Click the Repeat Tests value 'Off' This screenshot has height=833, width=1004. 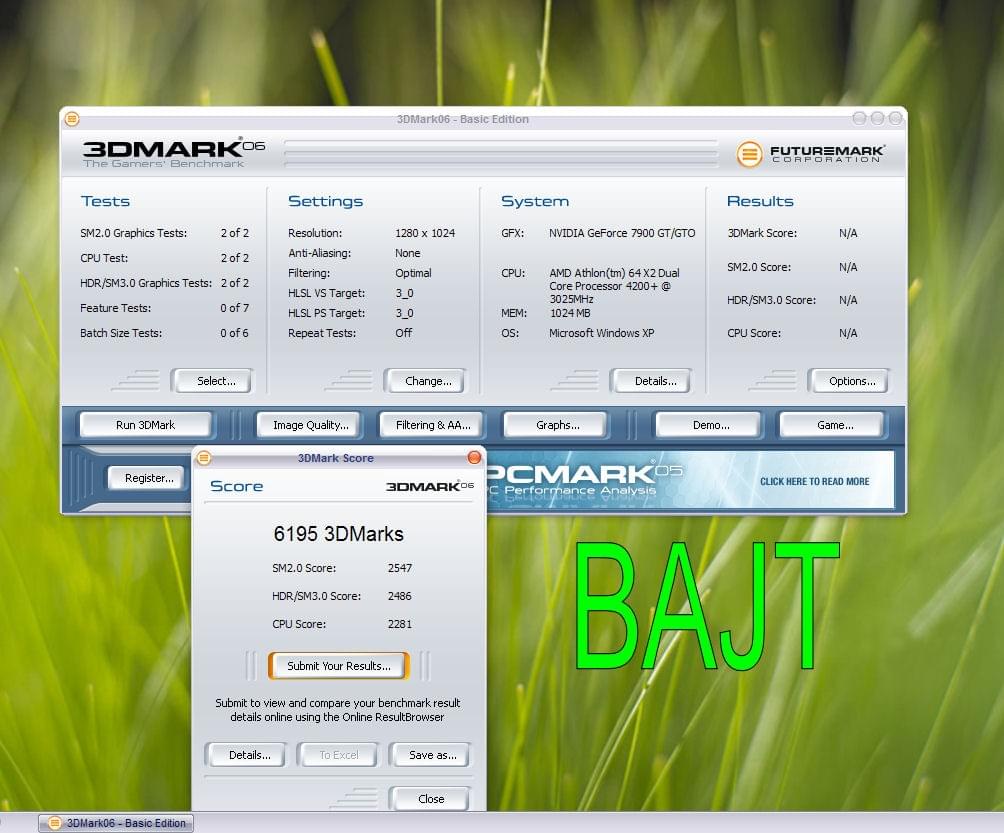403,333
